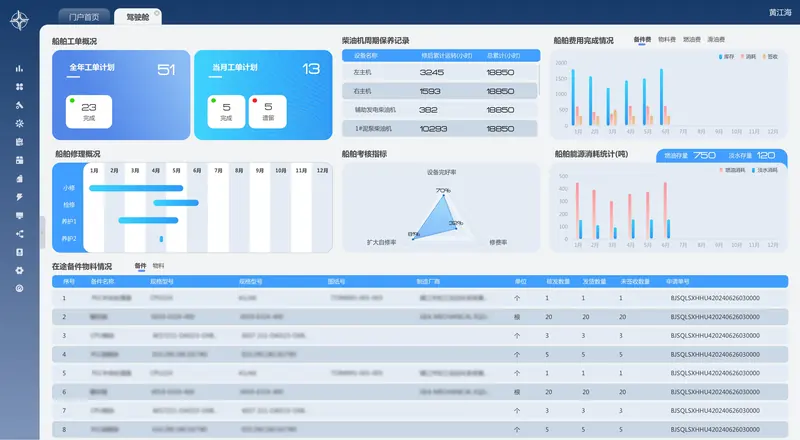Image resolution: width=800 pixels, height=440 pixels.
Task: Select the 辅助发电柴油机 maintenance row
Action: [440, 110]
